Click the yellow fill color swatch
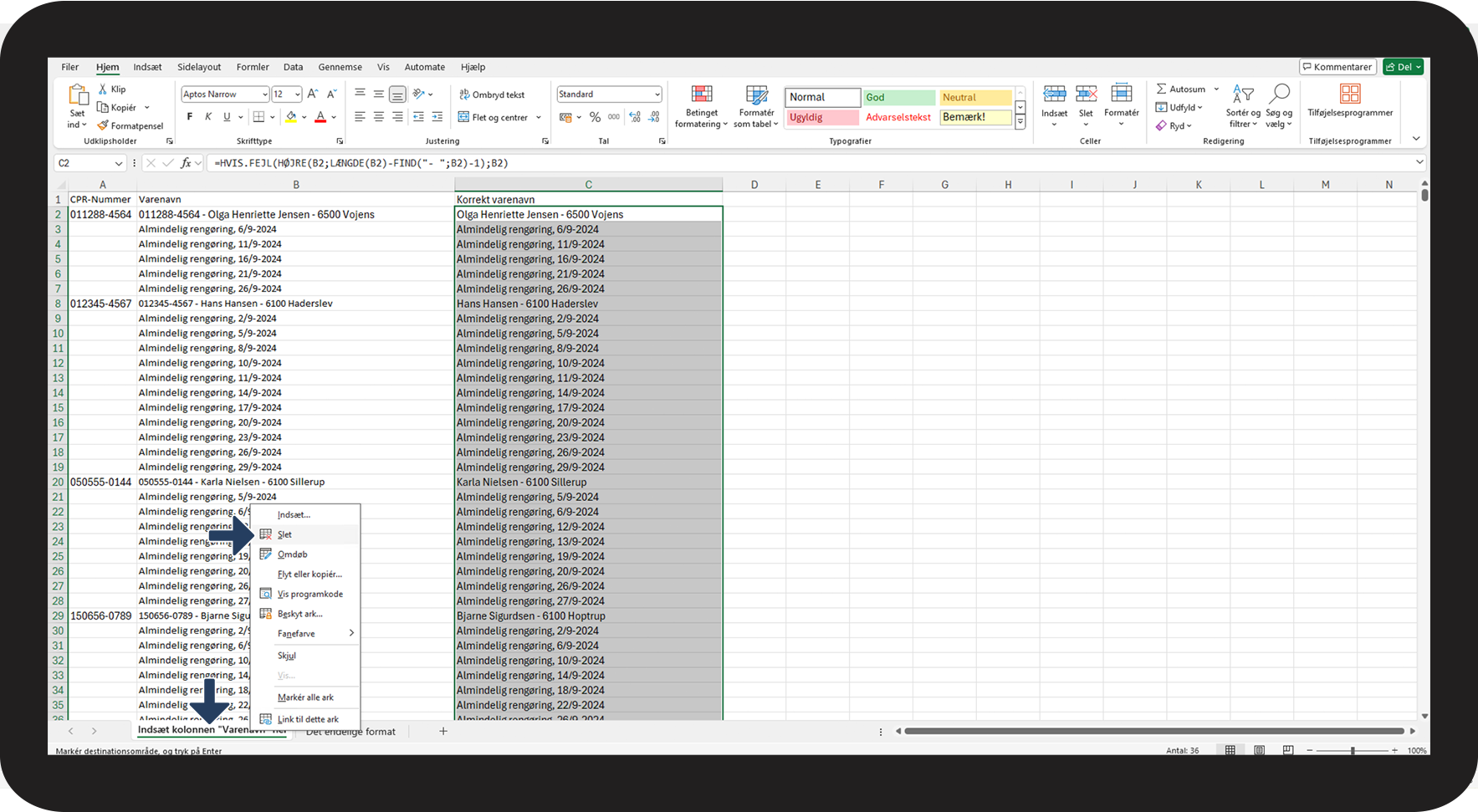Screen dimensions: 1478x812 [291, 117]
